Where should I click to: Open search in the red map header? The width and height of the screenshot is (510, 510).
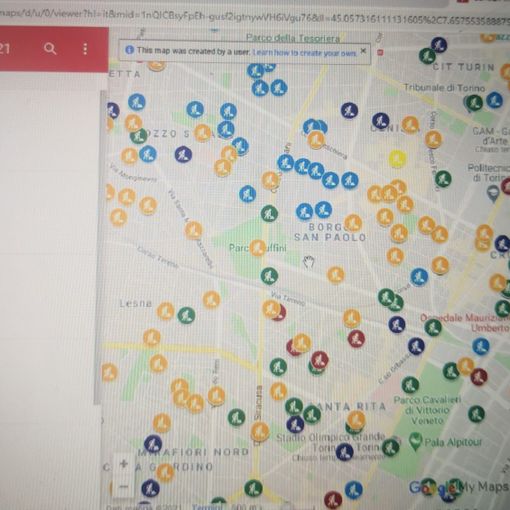click(50, 49)
